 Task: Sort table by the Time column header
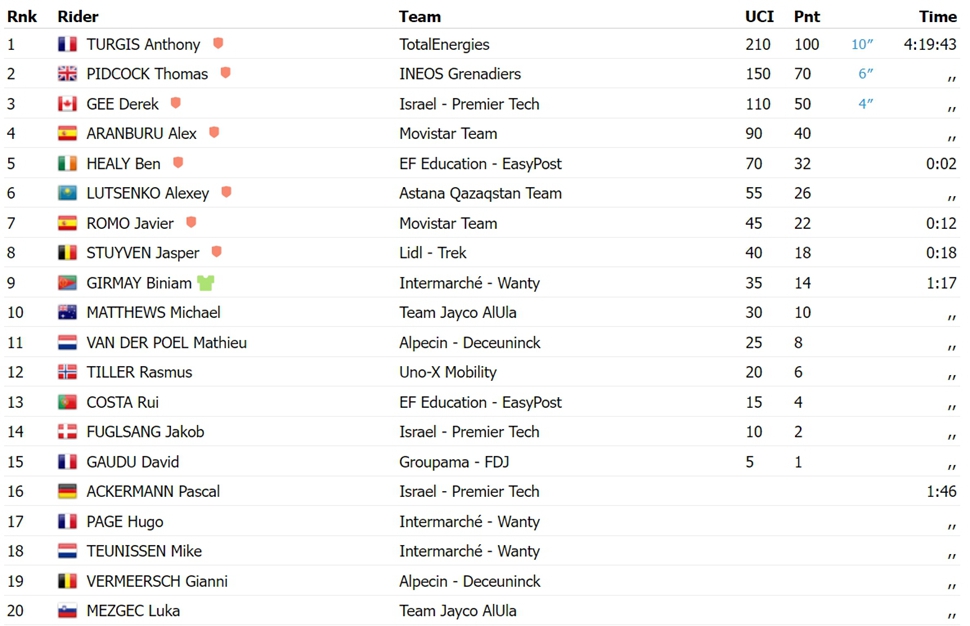tap(938, 17)
